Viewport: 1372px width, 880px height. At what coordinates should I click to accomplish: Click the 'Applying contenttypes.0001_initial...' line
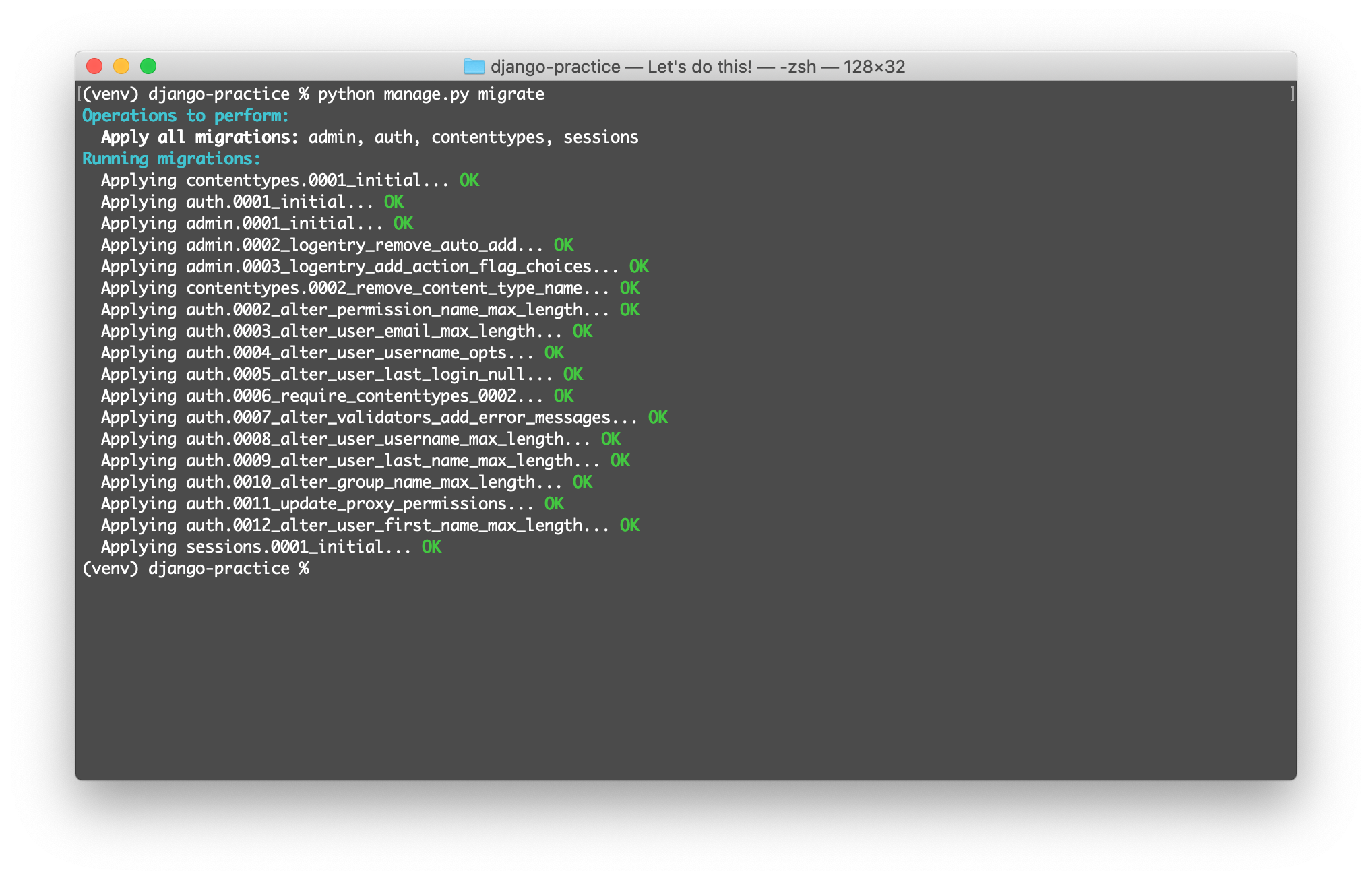coord(290,181)
